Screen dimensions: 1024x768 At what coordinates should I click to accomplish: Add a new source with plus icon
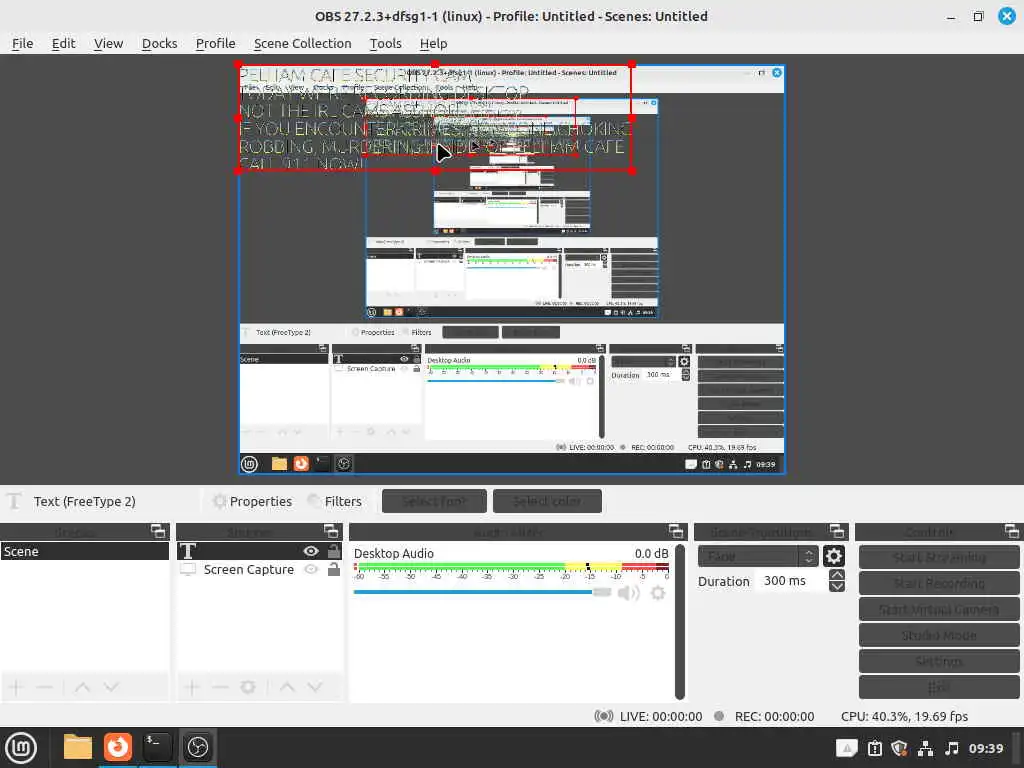pyautogui.click(x=192, y=687)
